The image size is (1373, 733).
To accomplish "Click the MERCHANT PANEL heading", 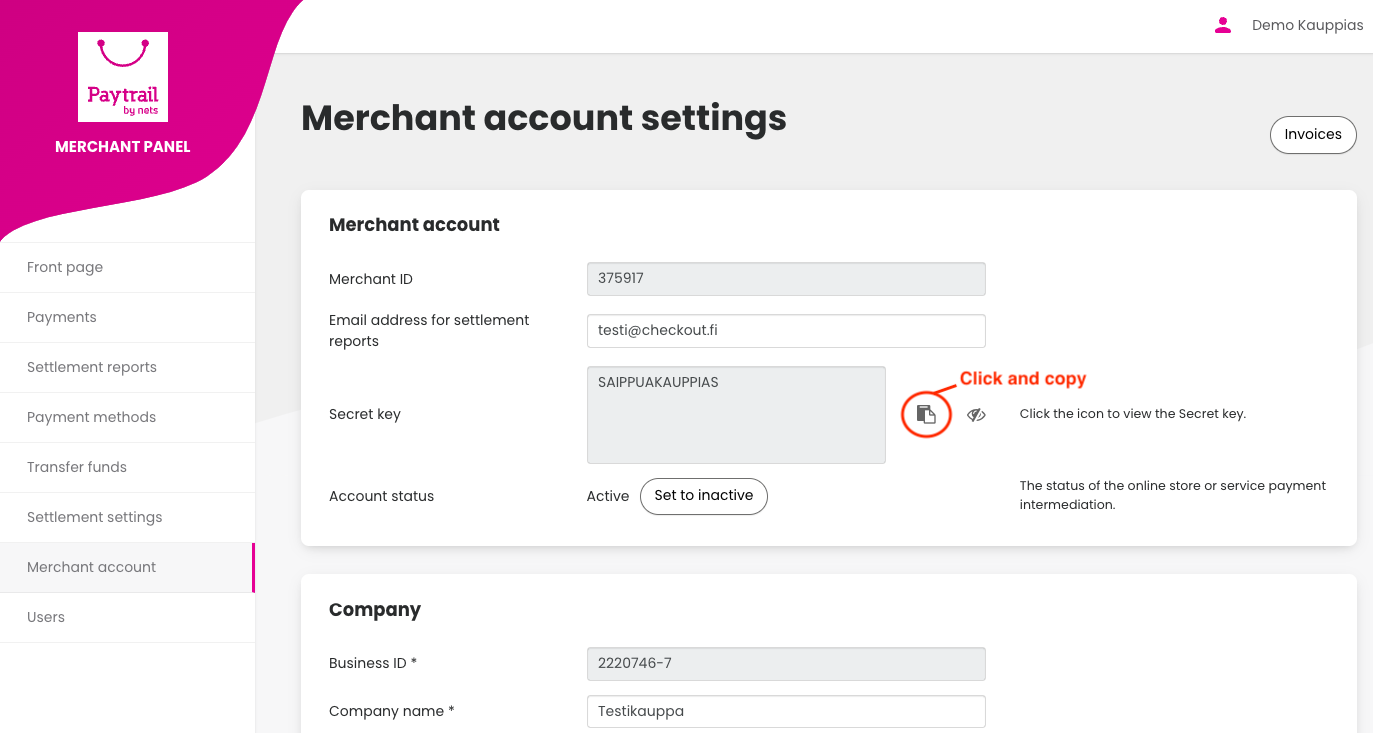I will click(123, 147).
